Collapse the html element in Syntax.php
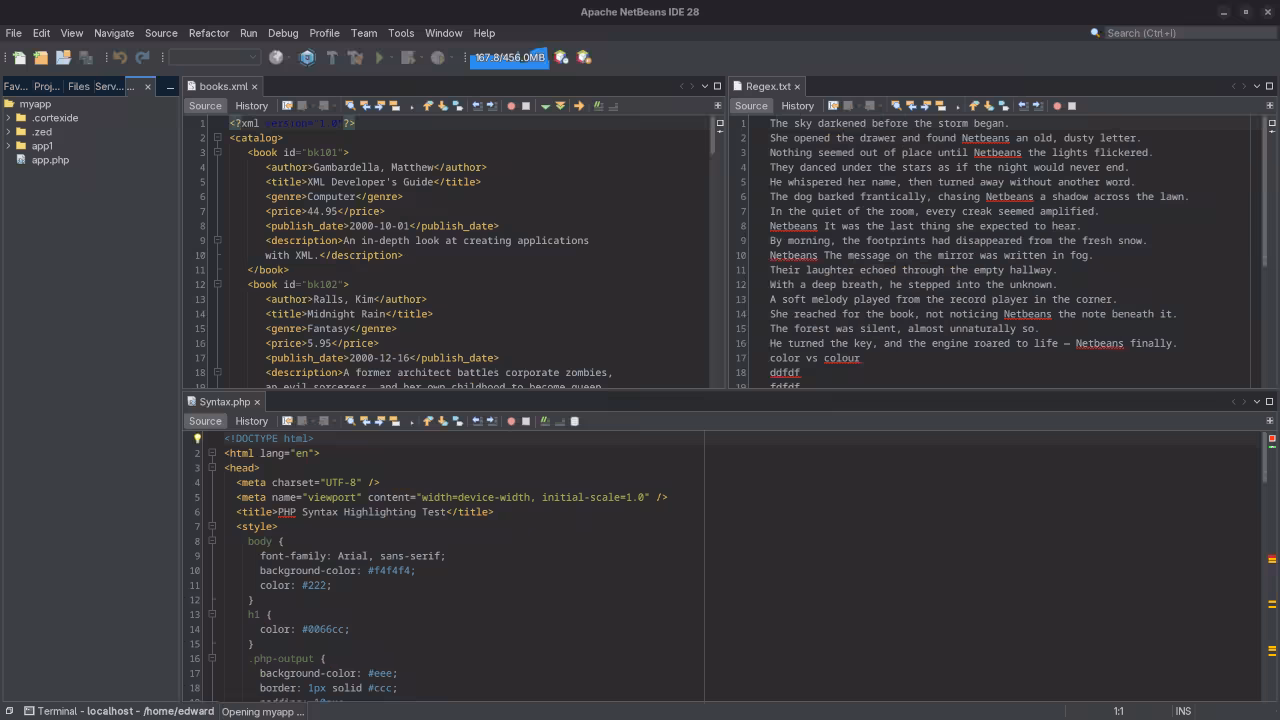The width and height of the screenshot is (1280, 720). click(212, 453)
